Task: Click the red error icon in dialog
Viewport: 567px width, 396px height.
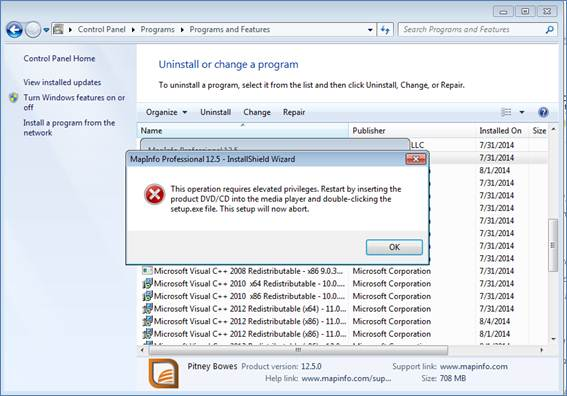Action: coord(154,194)
